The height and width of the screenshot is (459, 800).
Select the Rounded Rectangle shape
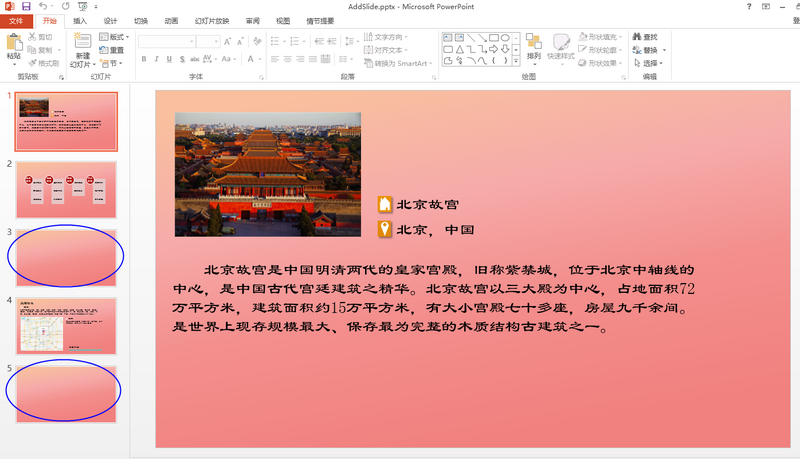(x=447, y=49)
